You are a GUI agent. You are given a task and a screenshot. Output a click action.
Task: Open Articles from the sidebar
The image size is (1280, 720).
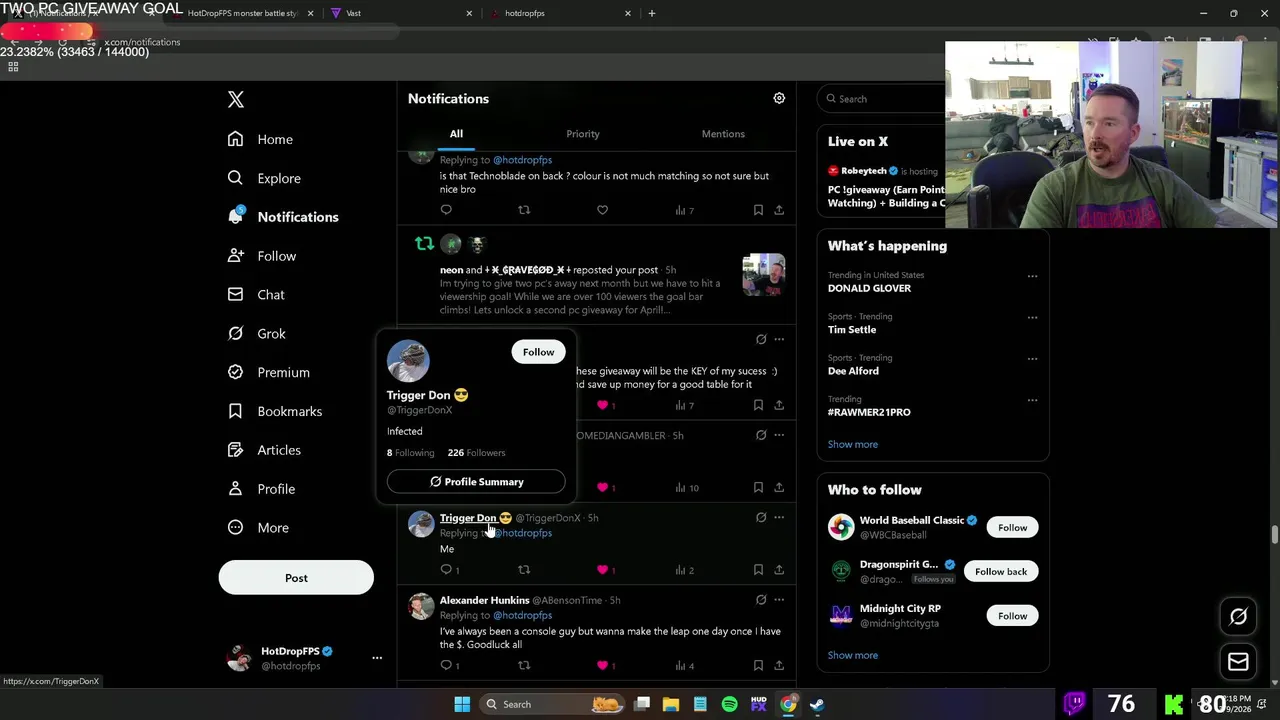[264, 450]
